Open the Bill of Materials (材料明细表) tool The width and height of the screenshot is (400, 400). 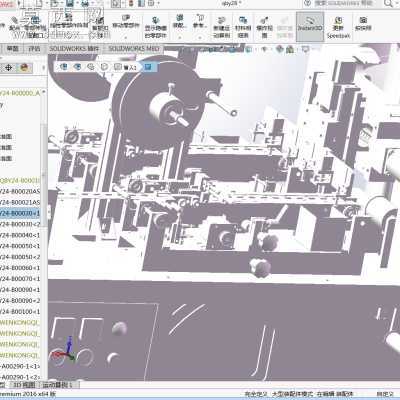243,27
